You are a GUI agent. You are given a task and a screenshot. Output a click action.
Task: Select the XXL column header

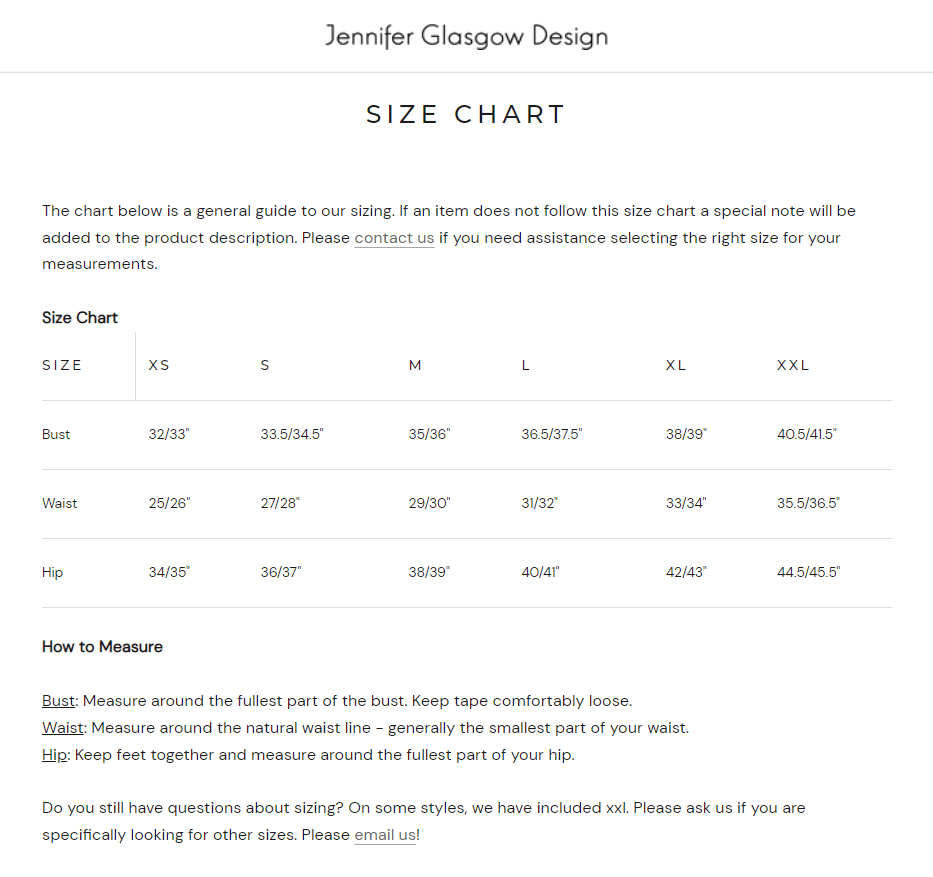(793, 365)
